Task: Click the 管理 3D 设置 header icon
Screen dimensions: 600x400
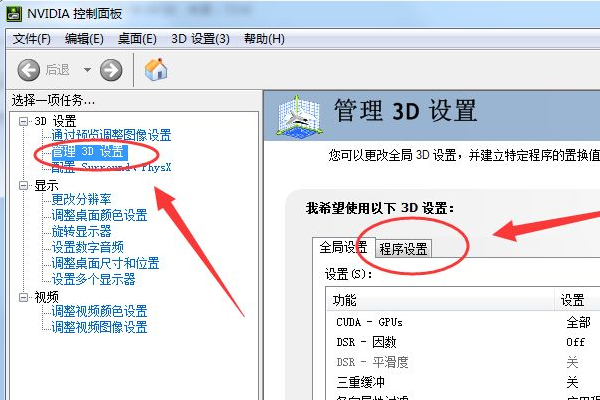Action: click(x=298, y=116)
